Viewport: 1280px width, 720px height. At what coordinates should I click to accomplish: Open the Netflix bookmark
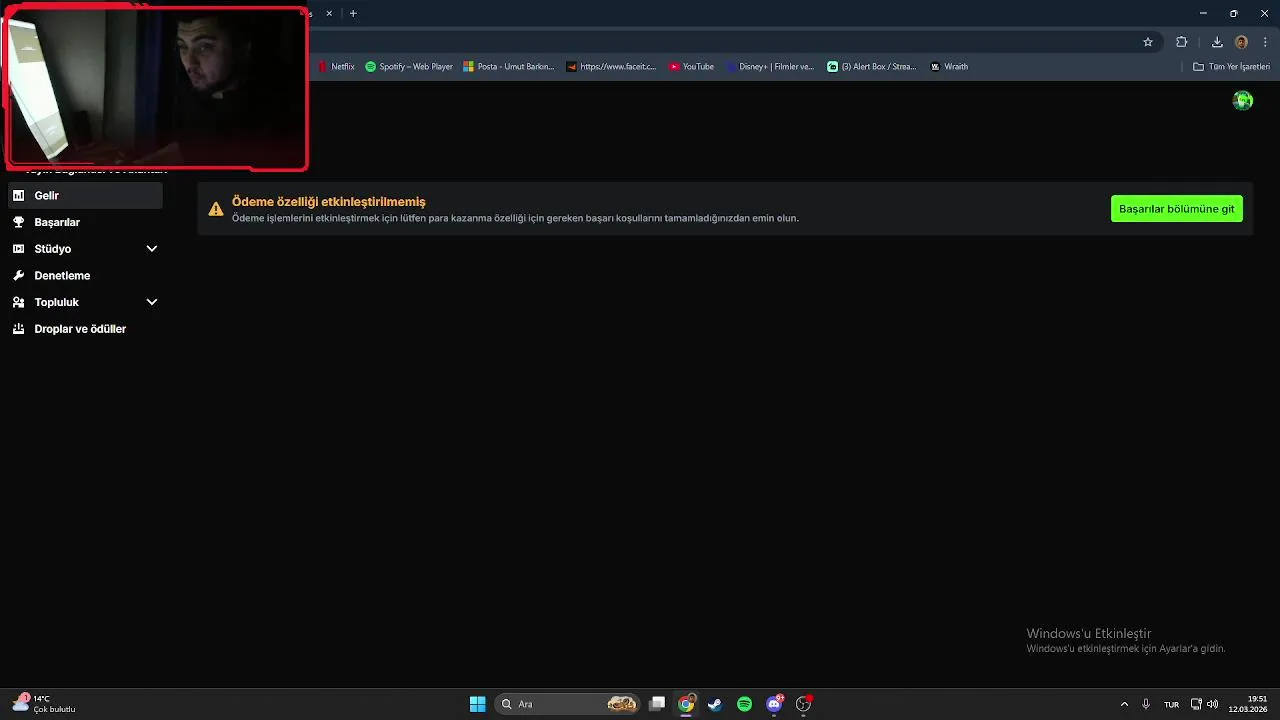click(336, 67)
